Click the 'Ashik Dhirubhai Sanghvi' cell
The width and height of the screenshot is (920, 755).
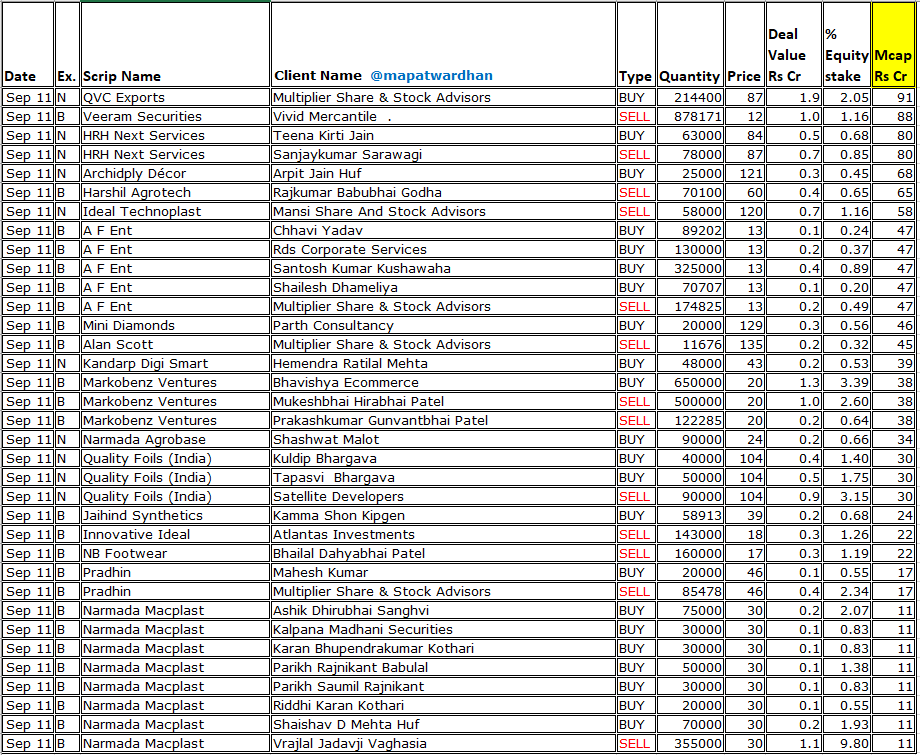click(x=443, y=611)
